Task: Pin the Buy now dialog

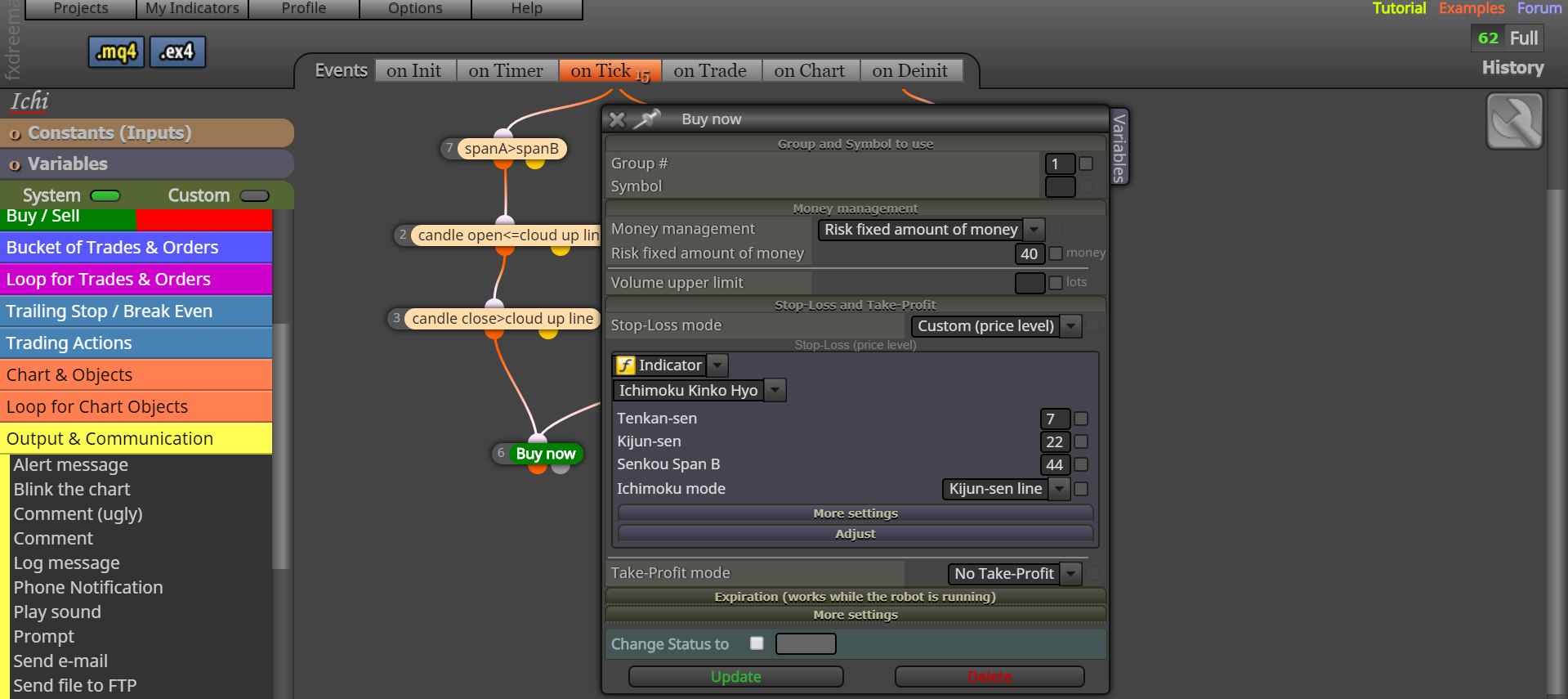Action: 646,119
